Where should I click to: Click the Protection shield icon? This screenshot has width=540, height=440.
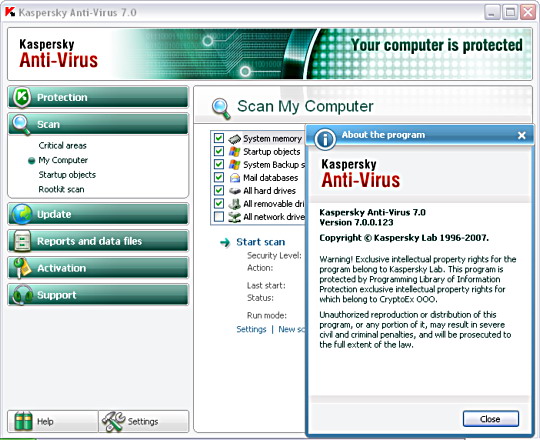pos(22,97)
